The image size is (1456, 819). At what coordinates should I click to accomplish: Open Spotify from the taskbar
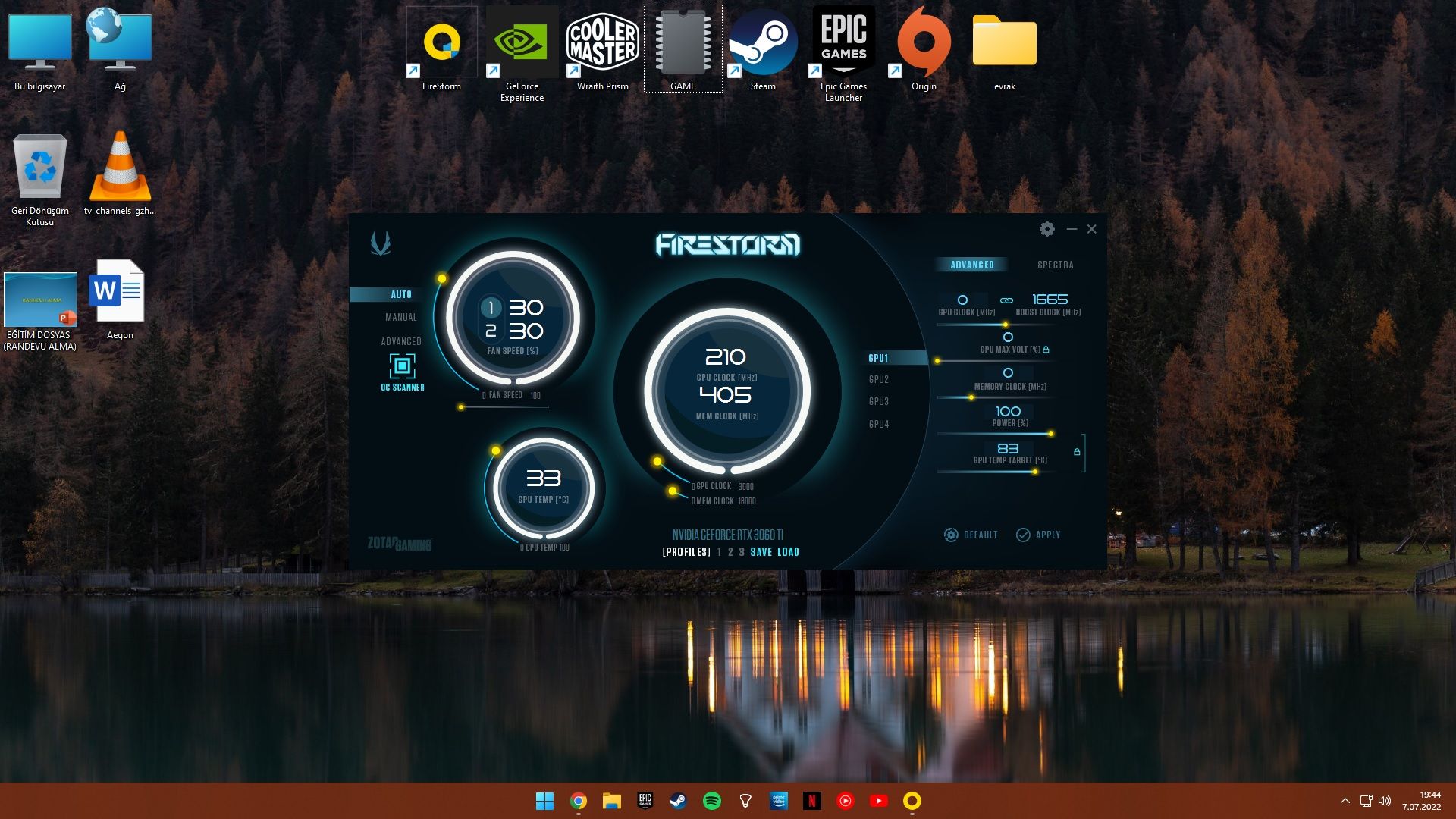point(711,801)
